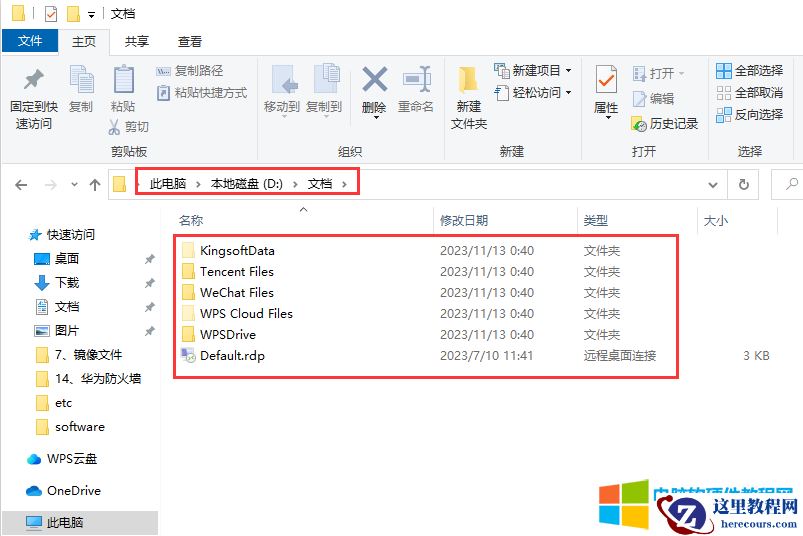Click Select none (全部取消)
Image resolution: width=803 pixels, height=536 pixels.
tap(749, 93)
